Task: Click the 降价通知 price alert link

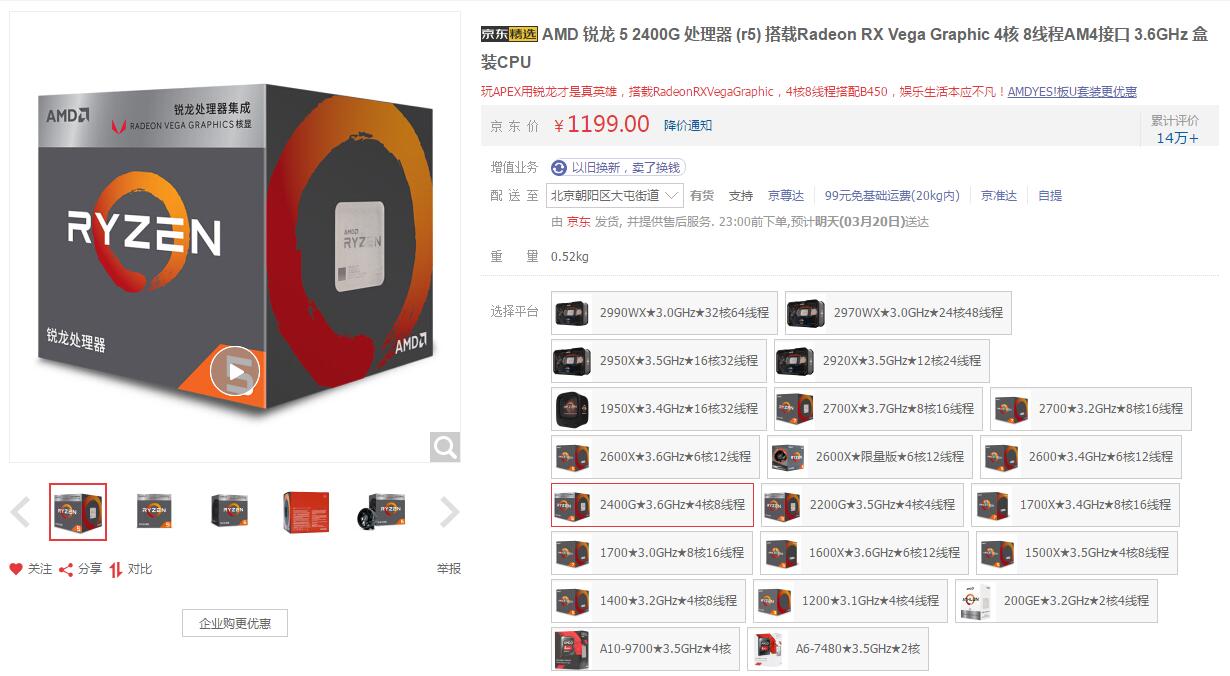Action: pyautogui.click(x=688, y=125)
